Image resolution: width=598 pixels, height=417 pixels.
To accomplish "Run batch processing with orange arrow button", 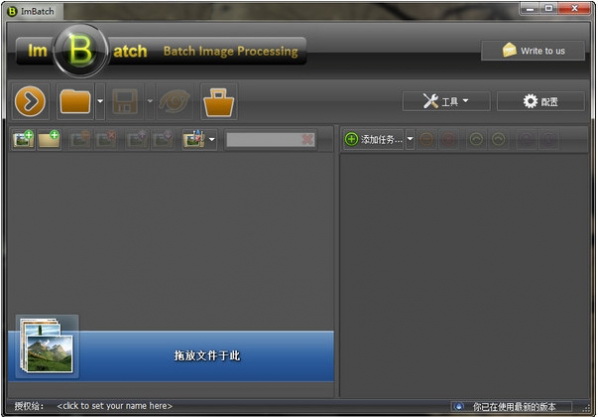I will pos(30,101).
